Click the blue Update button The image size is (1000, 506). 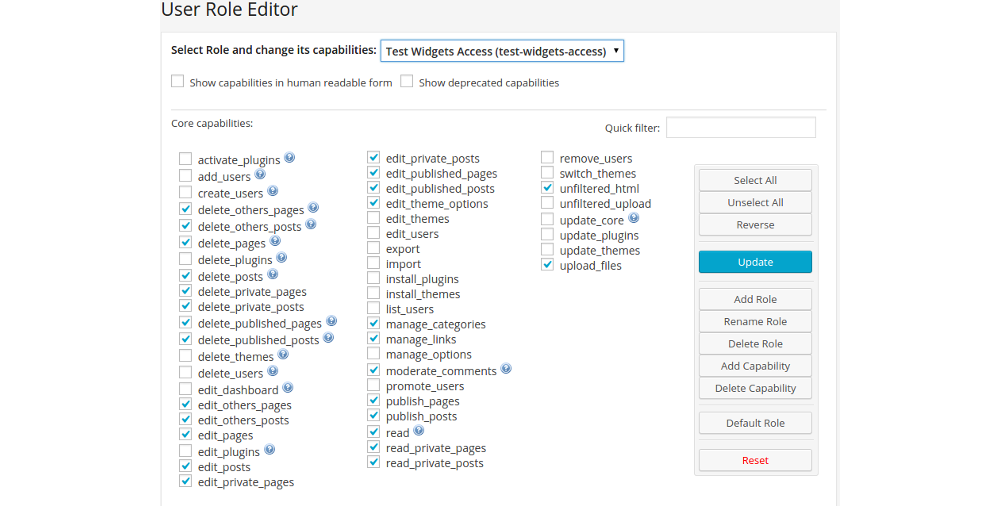[755, 262]
